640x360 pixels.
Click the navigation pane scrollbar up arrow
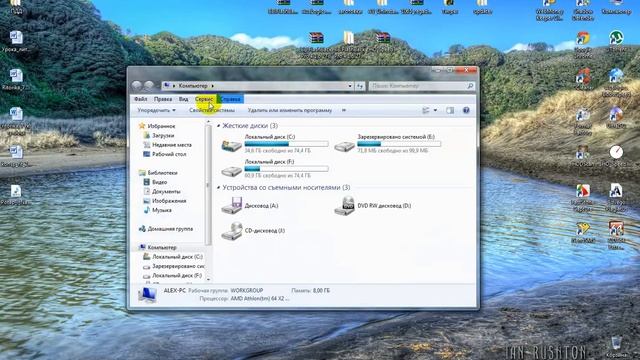coord(209,122)
